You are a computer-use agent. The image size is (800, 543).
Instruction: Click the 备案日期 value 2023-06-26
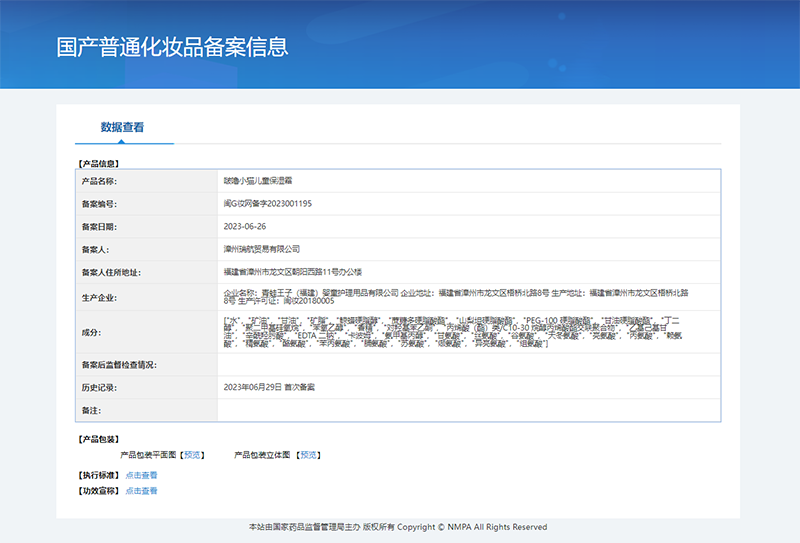[245, 226]
